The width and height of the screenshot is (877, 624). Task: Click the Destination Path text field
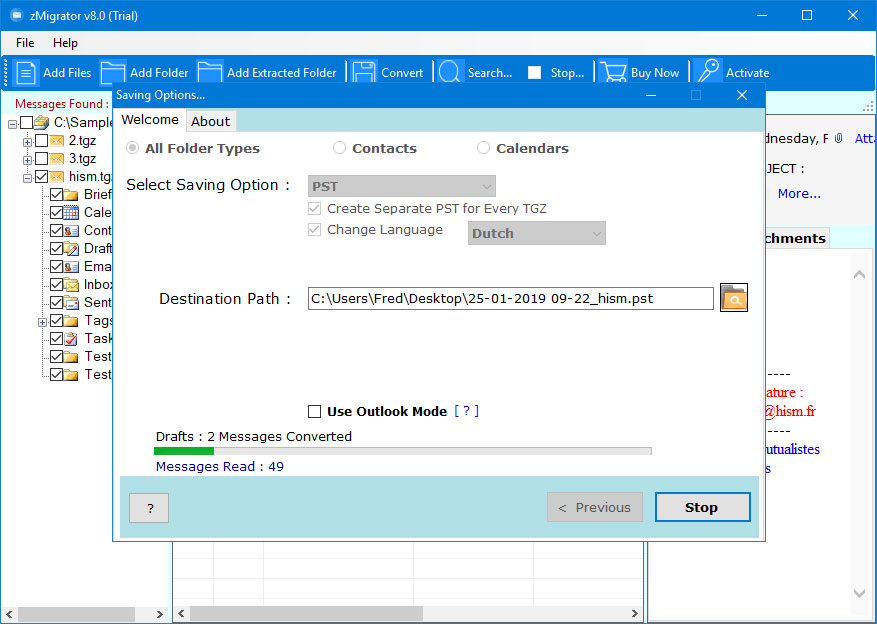click(510, 298)
